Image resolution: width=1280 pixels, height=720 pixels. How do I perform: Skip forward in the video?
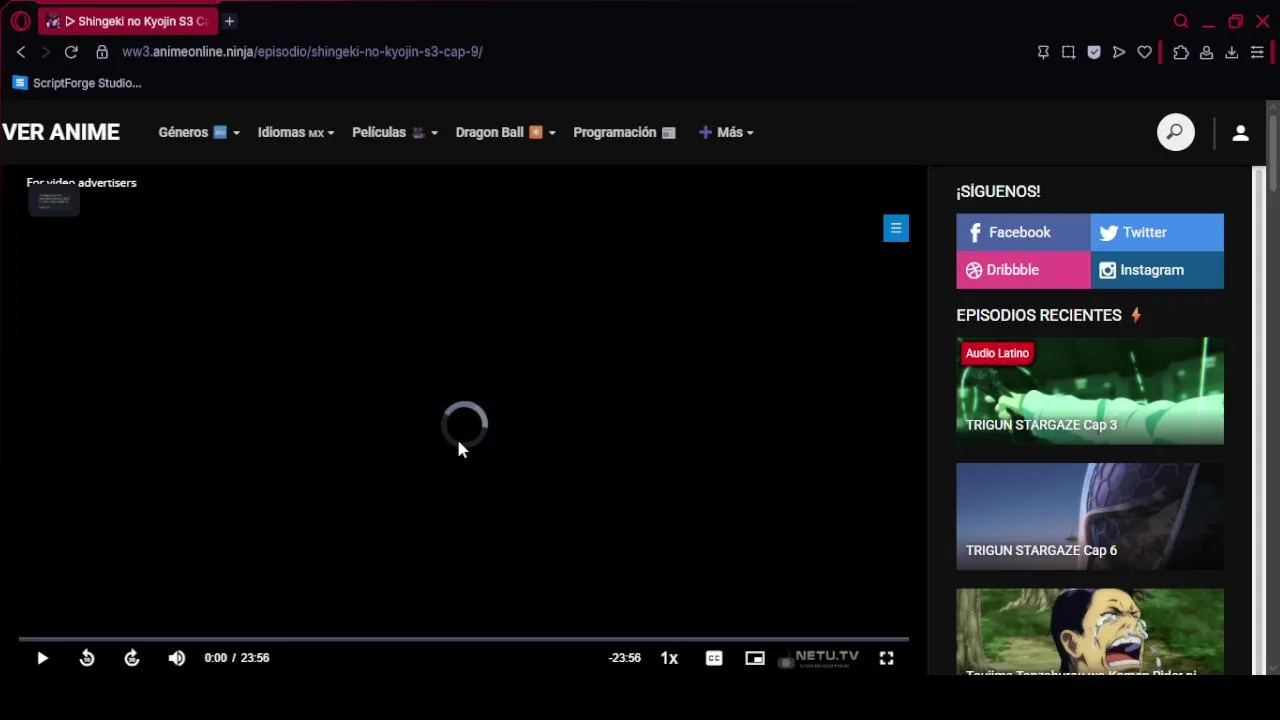click(132, 658)
